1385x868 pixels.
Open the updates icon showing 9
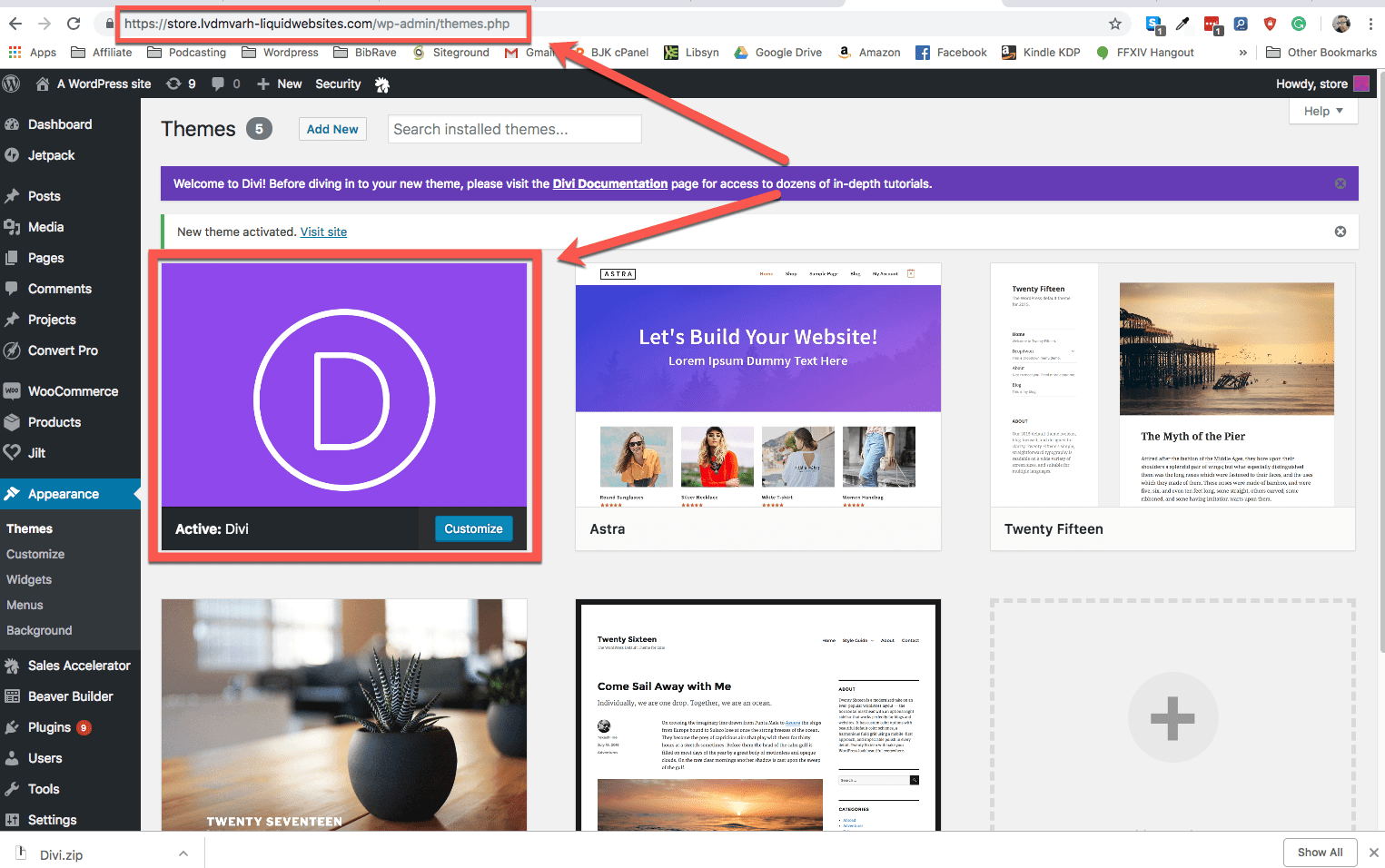(x=180, y=84)
